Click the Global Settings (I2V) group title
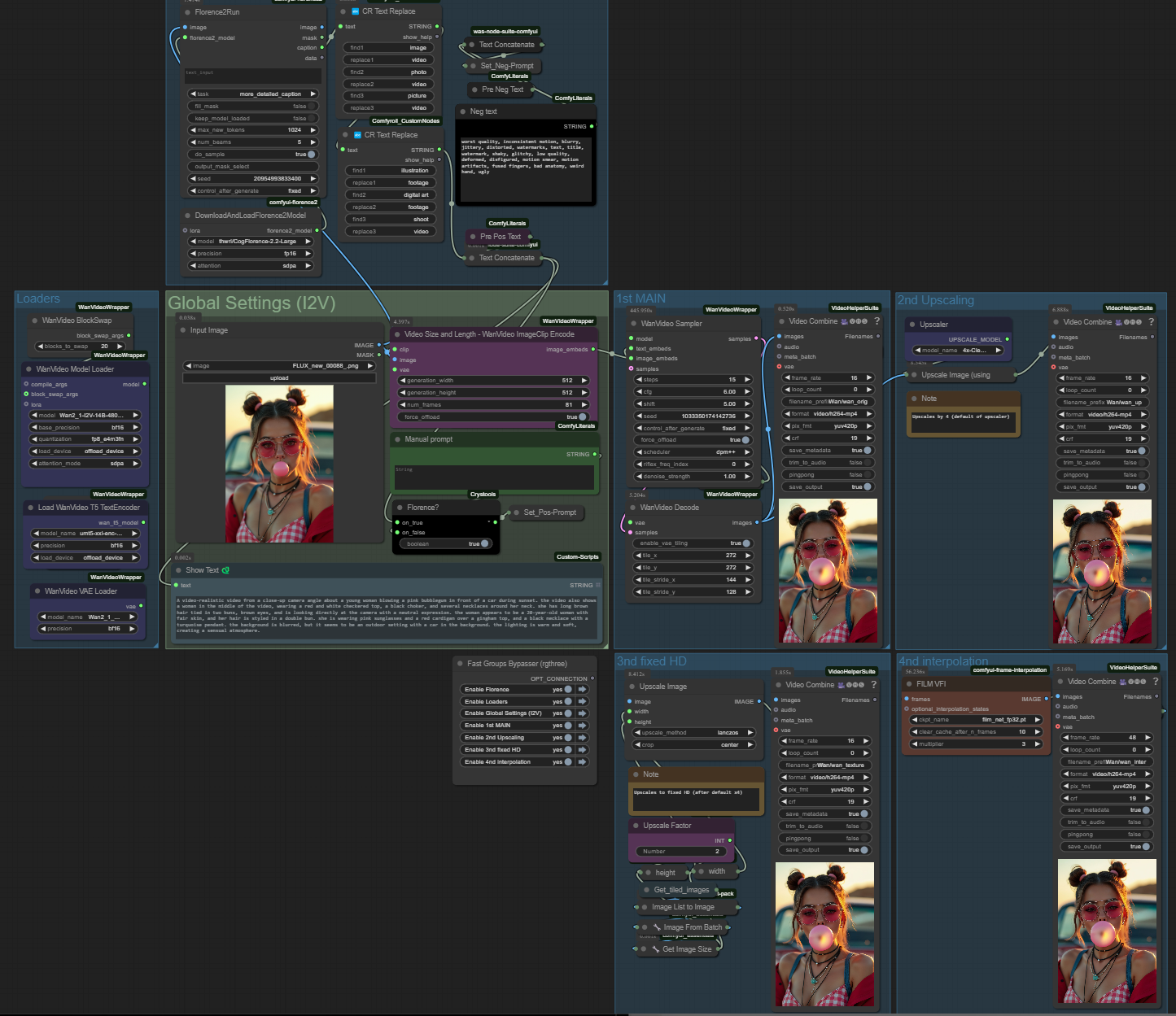Screen dimensions: 1176x1016 pos(251,303)
